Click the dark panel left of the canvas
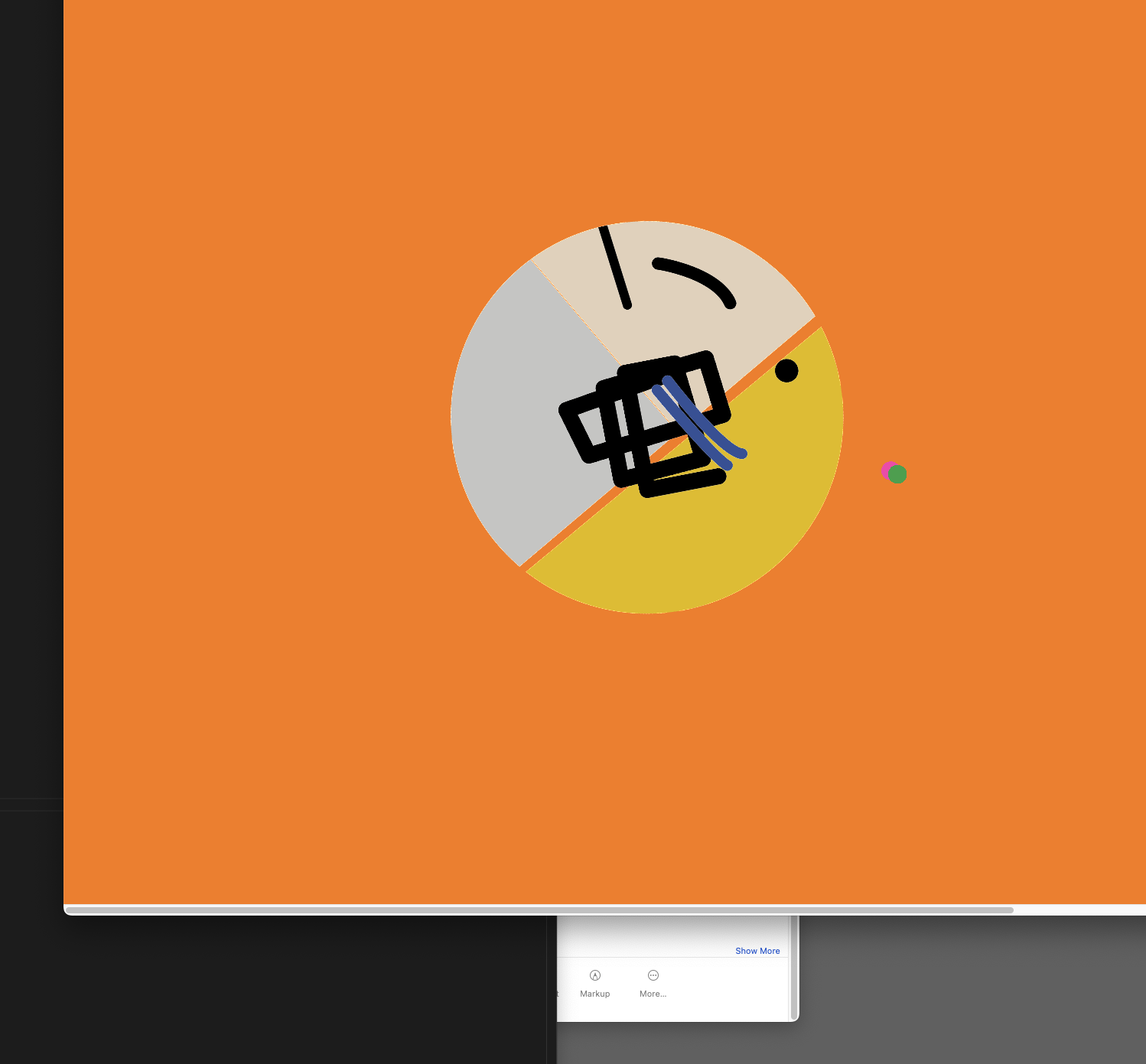Screen dimensions: 1146x1064 click(x=31, y=382)
